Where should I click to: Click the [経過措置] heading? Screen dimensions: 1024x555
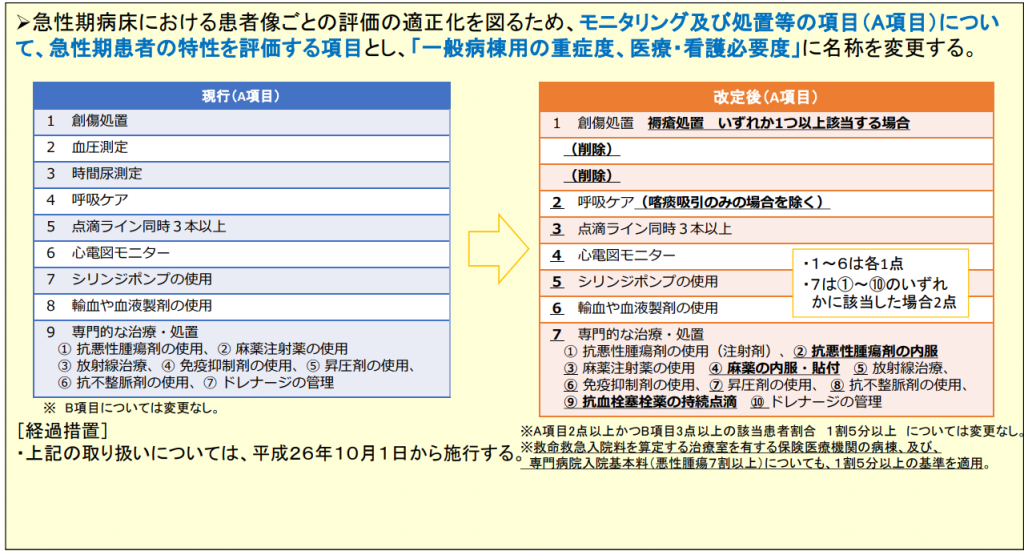(63, 431)
